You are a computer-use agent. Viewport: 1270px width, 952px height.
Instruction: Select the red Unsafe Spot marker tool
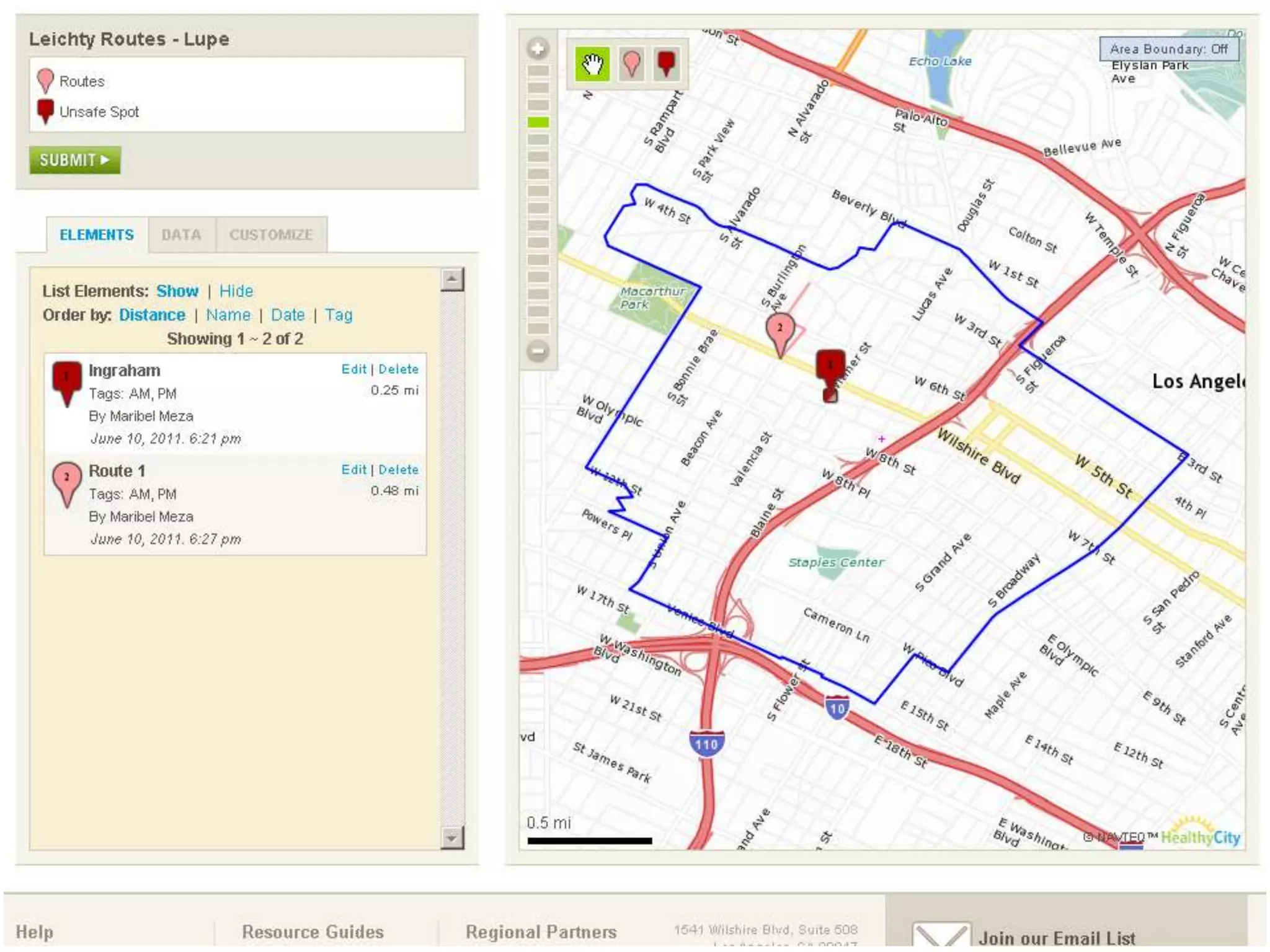pyautogui.click(x=666, y=64)
